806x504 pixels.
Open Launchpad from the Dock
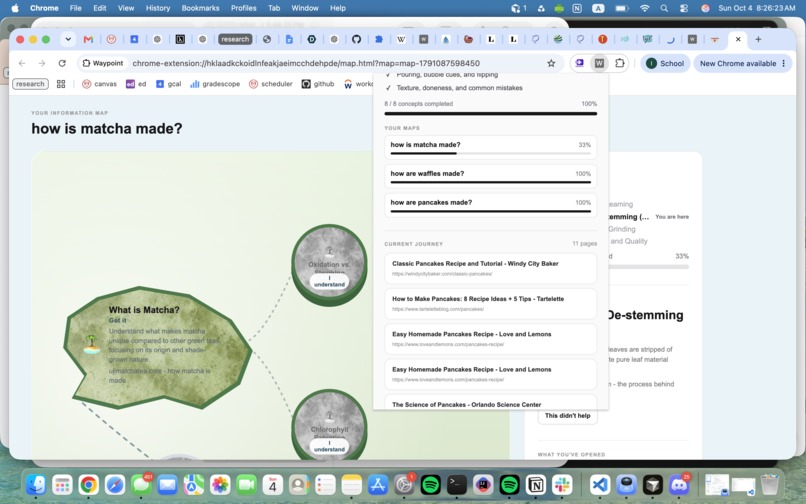pyautogui.click(x=62, y=484)
